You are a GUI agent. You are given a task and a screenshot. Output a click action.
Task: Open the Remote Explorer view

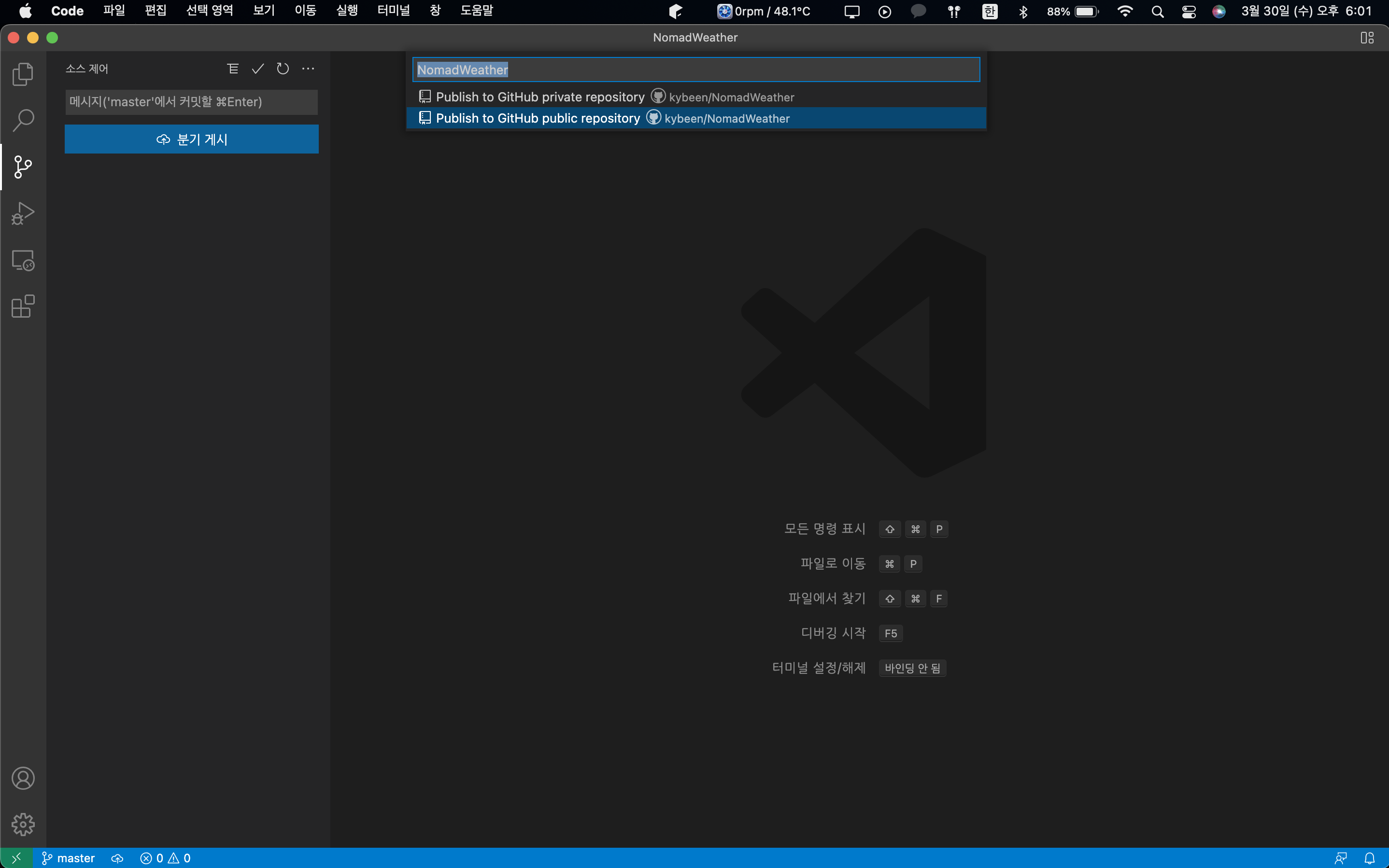pos(23,260)
